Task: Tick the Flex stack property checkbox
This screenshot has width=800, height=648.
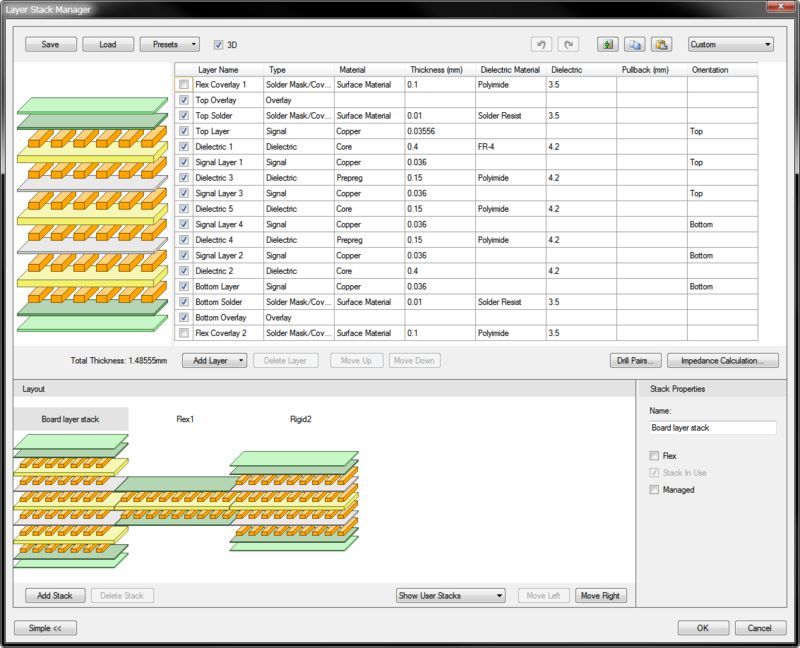Action: 654,456
